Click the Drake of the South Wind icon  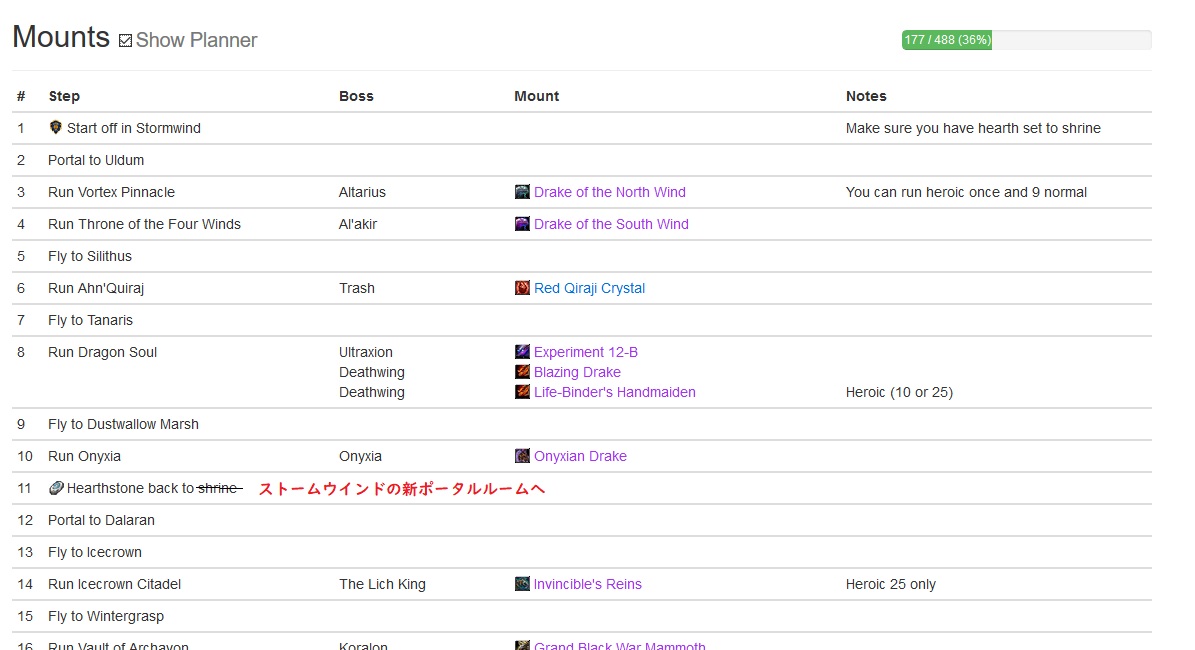pyautogui.click(x=522, y=223)
